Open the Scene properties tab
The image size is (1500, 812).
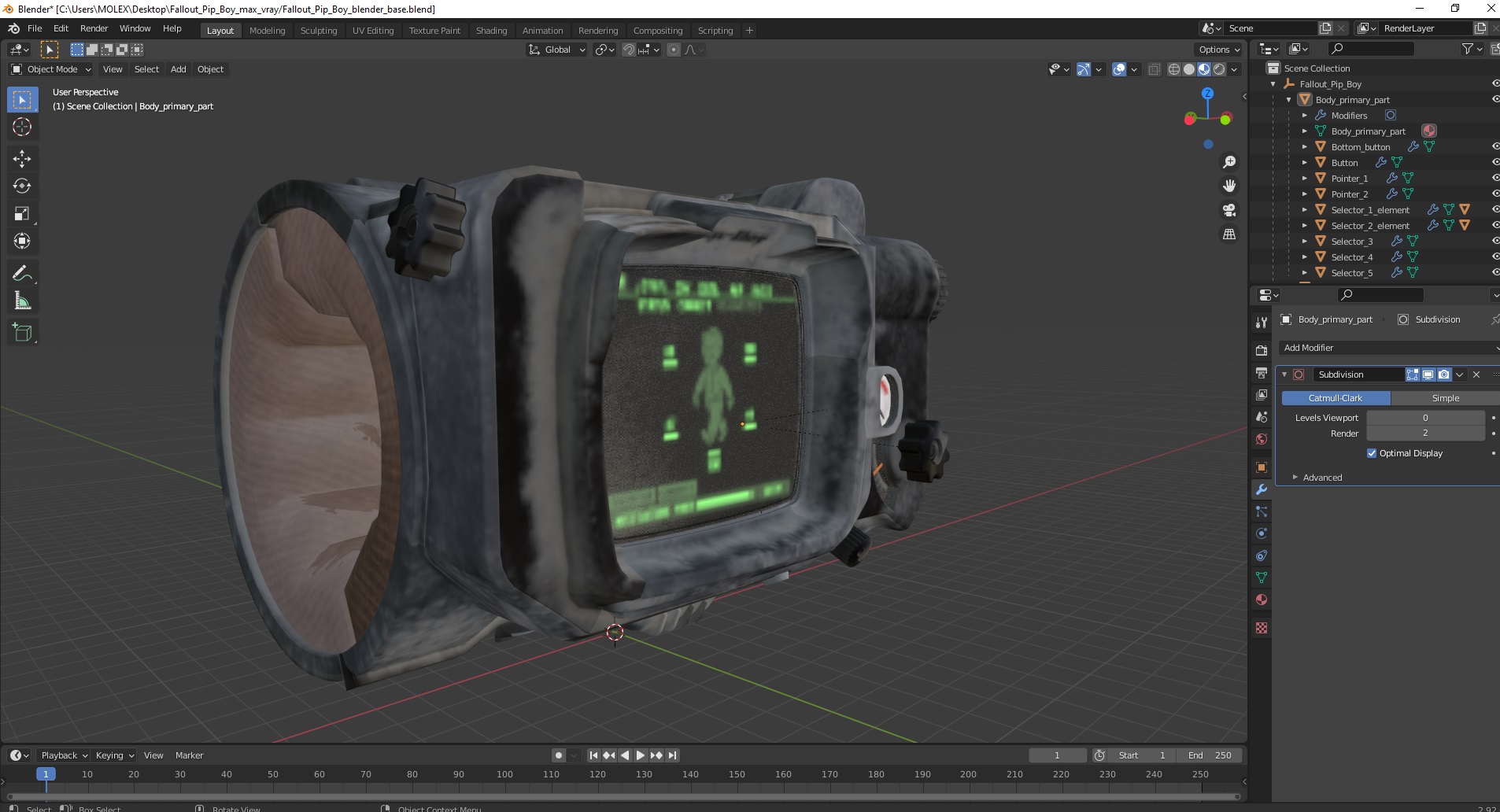coord(1262,416)
